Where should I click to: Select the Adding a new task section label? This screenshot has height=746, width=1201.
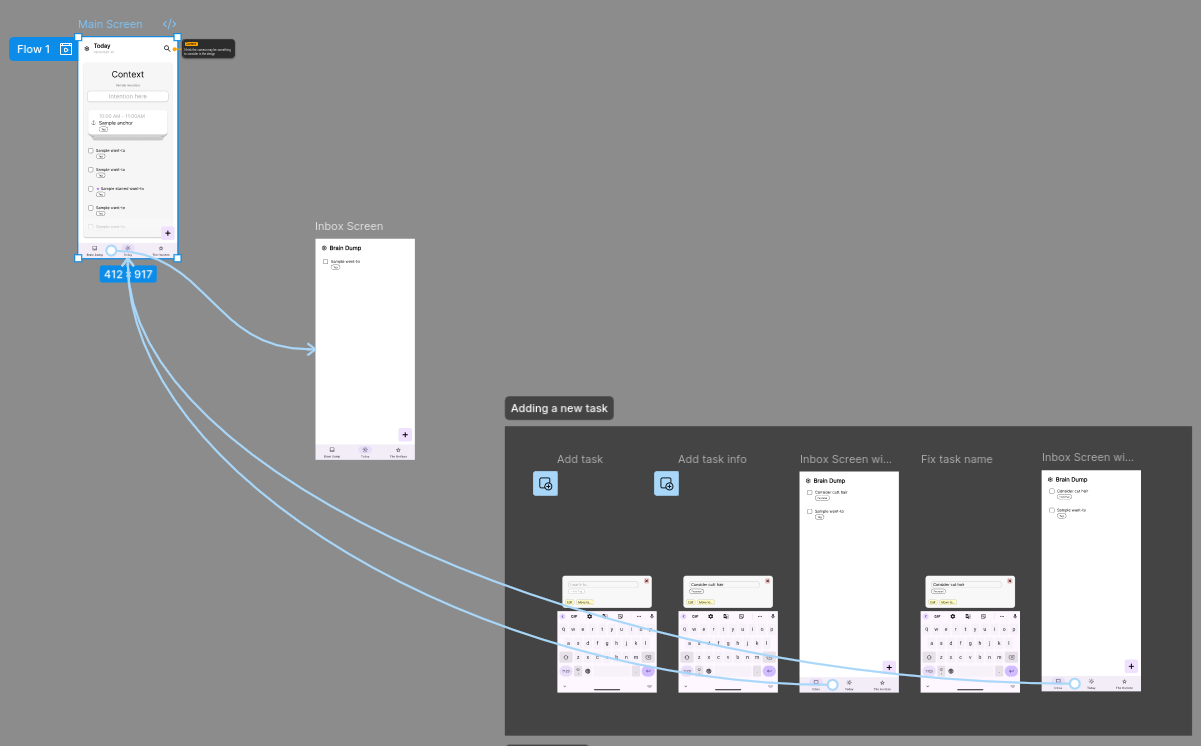click(558, 408)
